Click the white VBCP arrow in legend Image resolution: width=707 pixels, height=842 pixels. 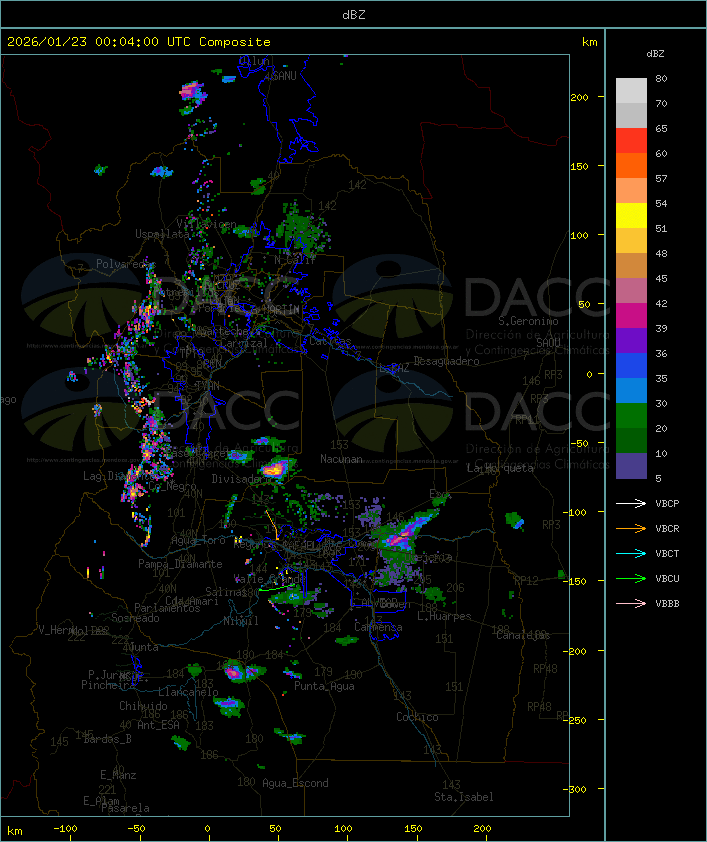point(632,504)
